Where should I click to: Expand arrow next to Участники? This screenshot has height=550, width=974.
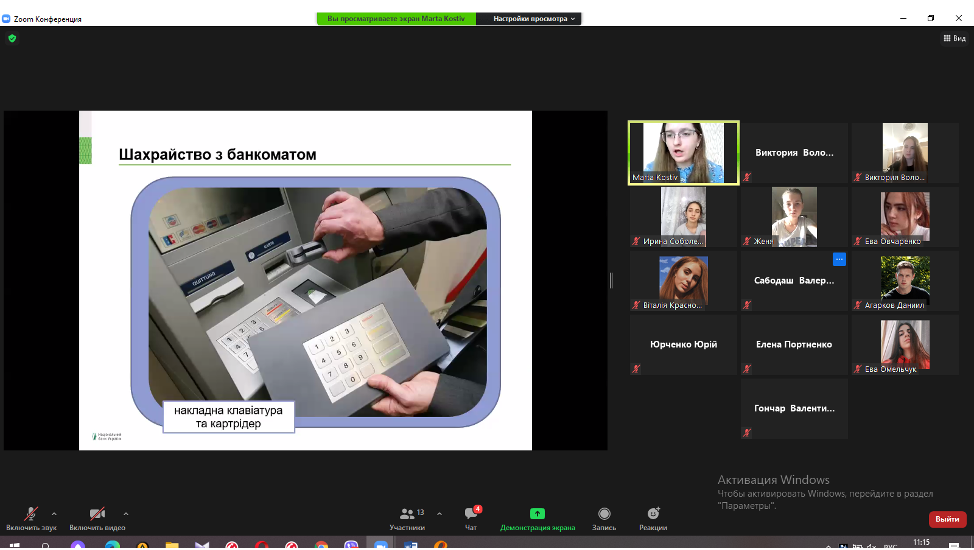coord(439,513)
